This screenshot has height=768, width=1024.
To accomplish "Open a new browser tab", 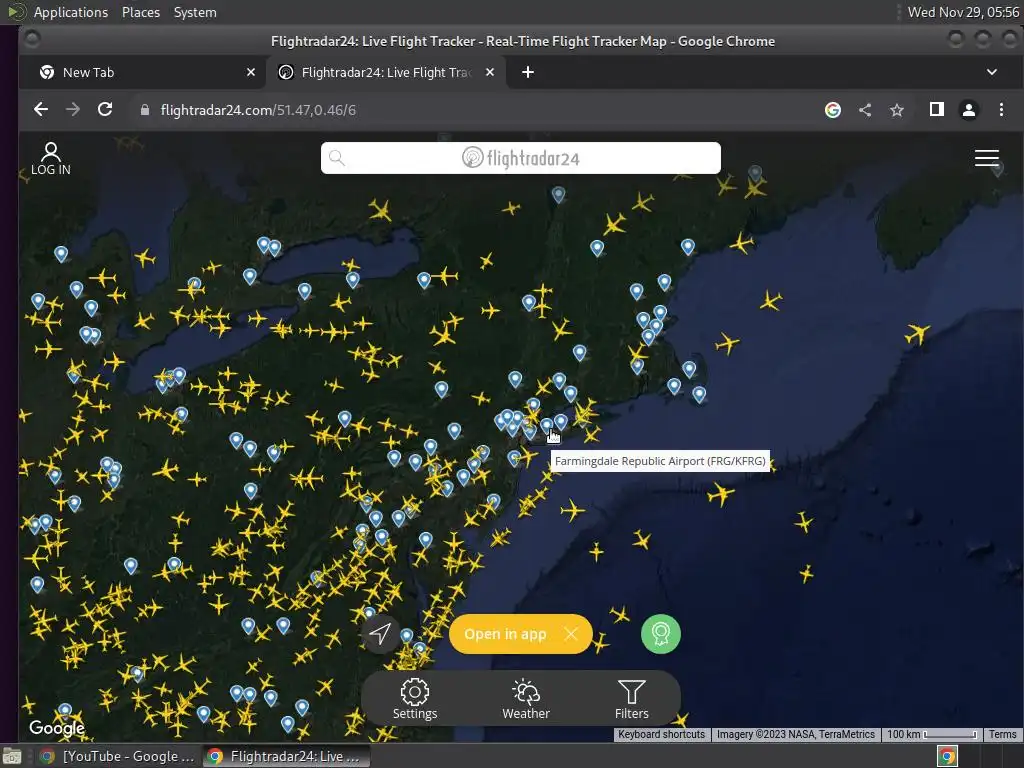I will point(528,72).
